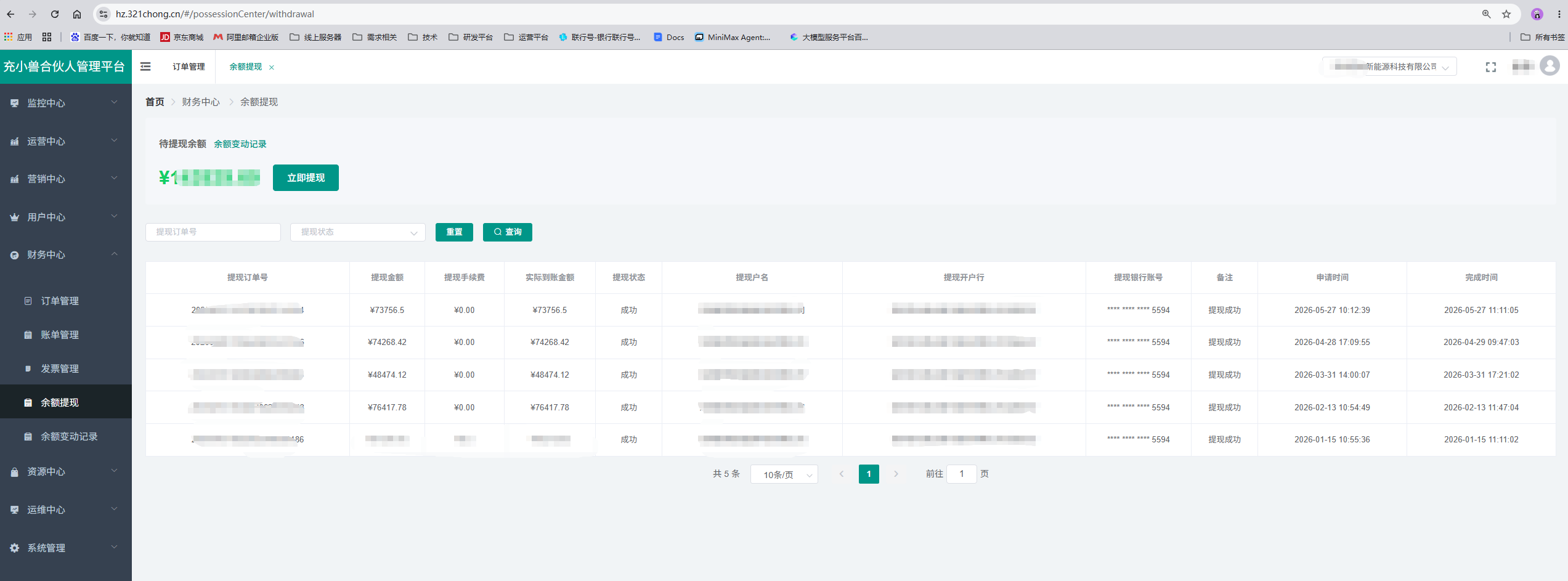The height and width of the screenshot is (581, 1568).
Task: Click the browser home icon
Action: click(x=76, y=14)
